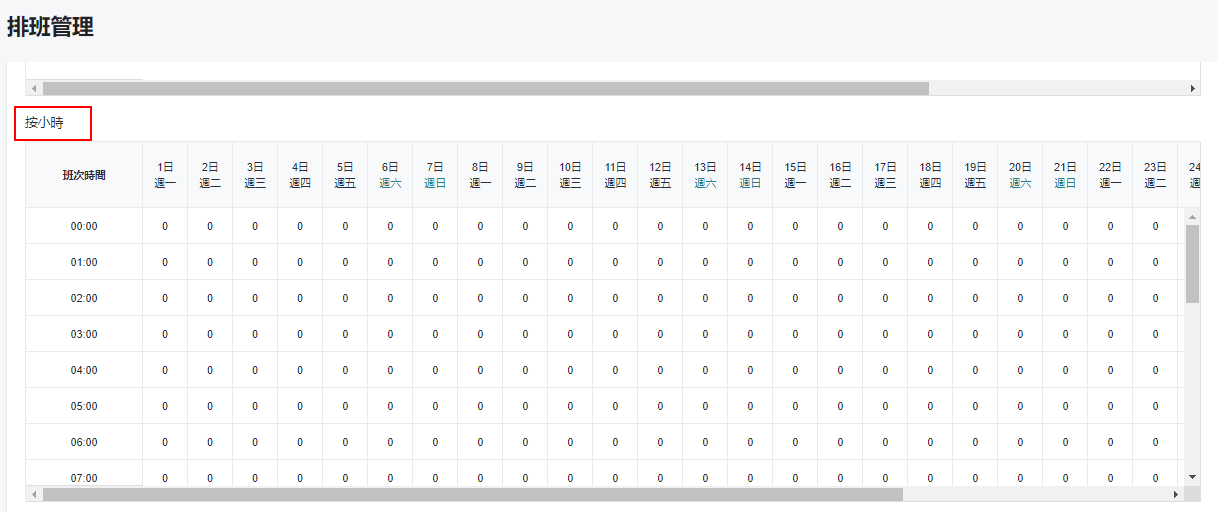The image size is (1218, 512).
Task: Click left arrow of upper horizontal scrollbar
Action: 34,89
